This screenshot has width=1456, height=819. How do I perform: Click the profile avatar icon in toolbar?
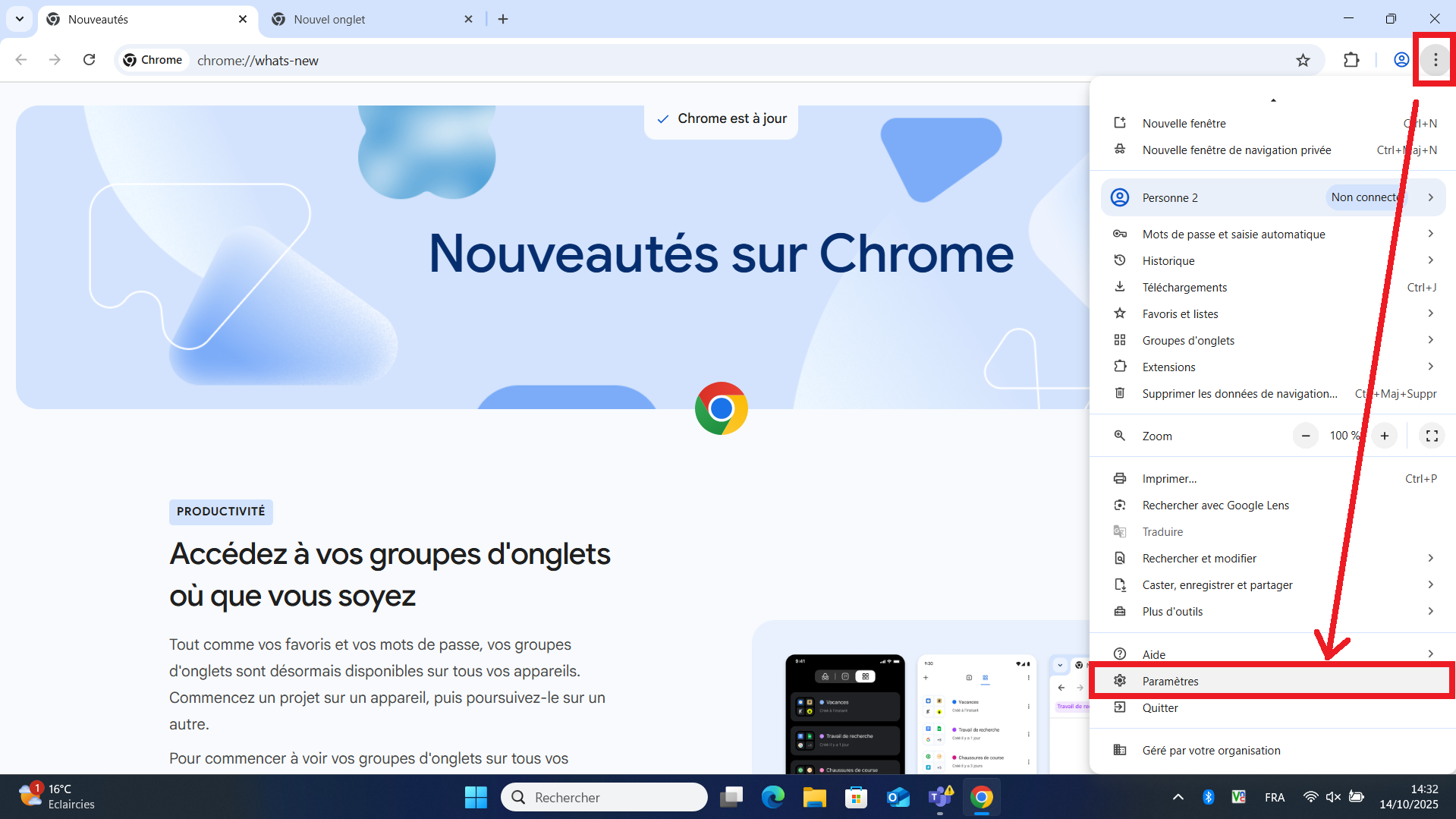point(1401,60)
